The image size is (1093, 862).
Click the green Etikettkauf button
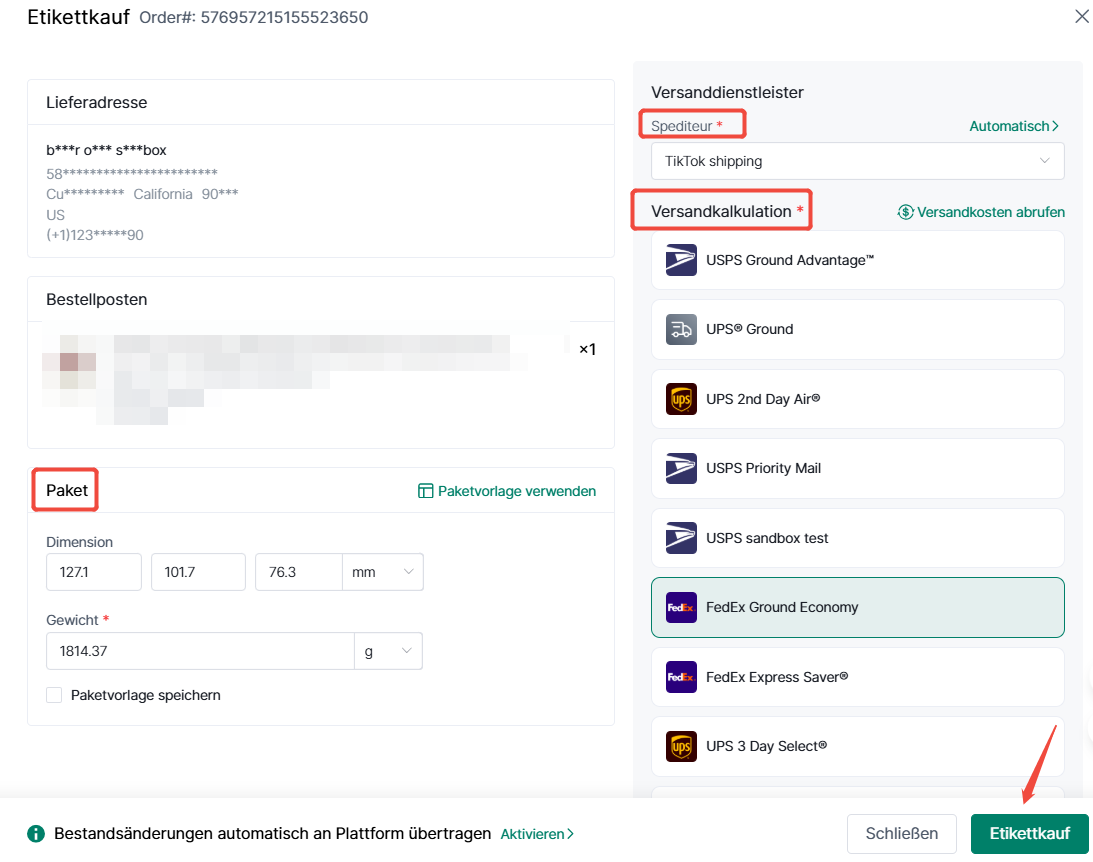(x=1030, y=833)
